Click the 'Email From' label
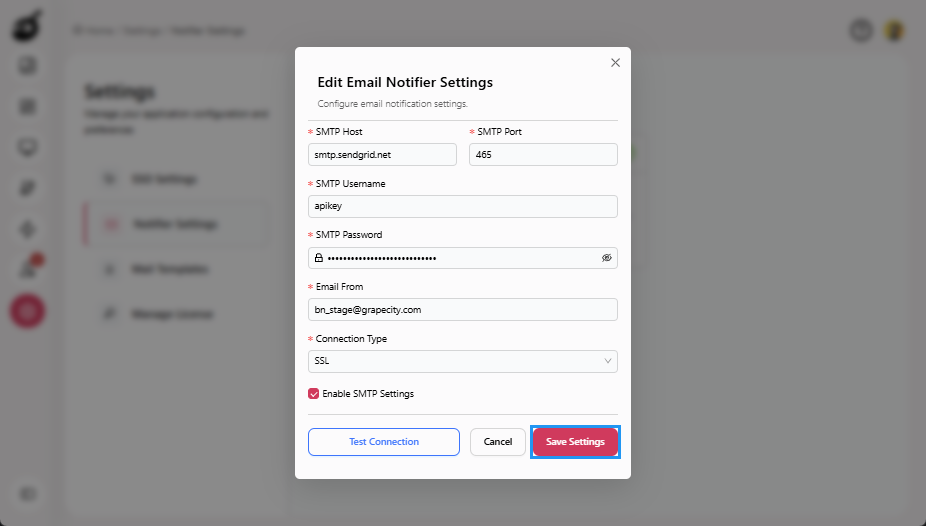 pyautogui.click(x=340, y=287)
